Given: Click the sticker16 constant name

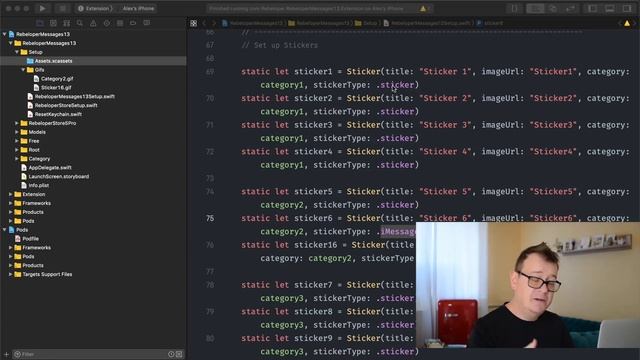Looking at the screenshot, I should [316, 245].
